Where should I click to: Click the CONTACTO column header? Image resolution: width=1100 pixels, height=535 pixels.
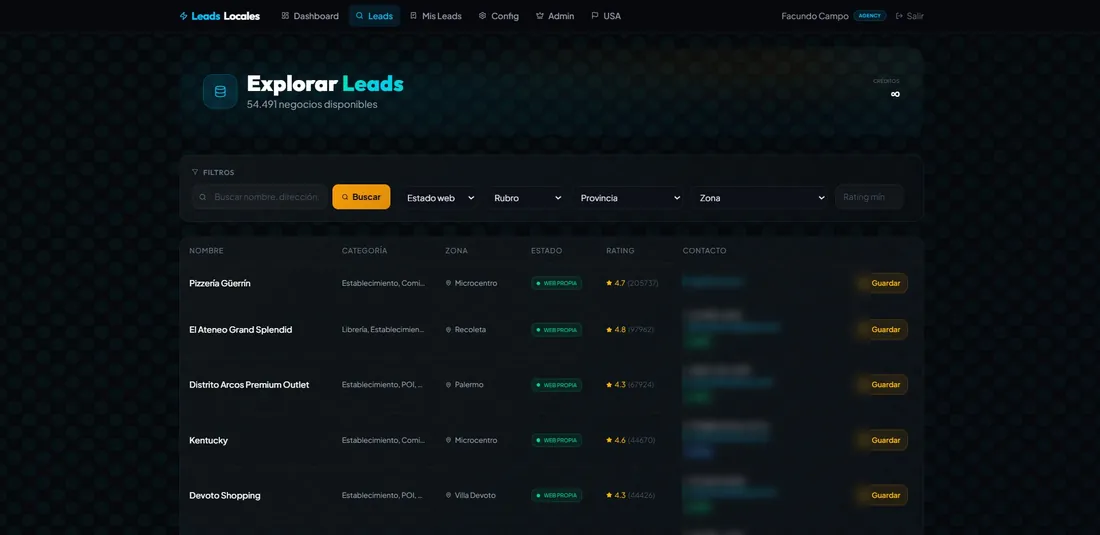[704, 250]
